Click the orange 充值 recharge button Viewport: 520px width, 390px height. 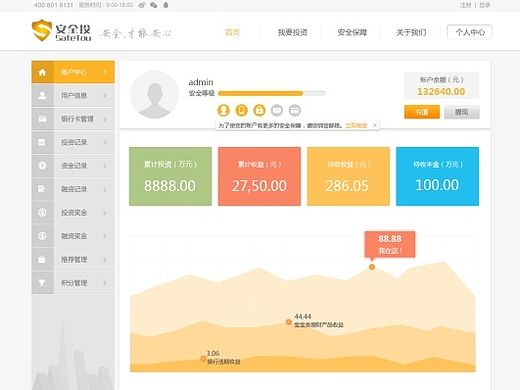pyautogui.click(x=422, y=112)
